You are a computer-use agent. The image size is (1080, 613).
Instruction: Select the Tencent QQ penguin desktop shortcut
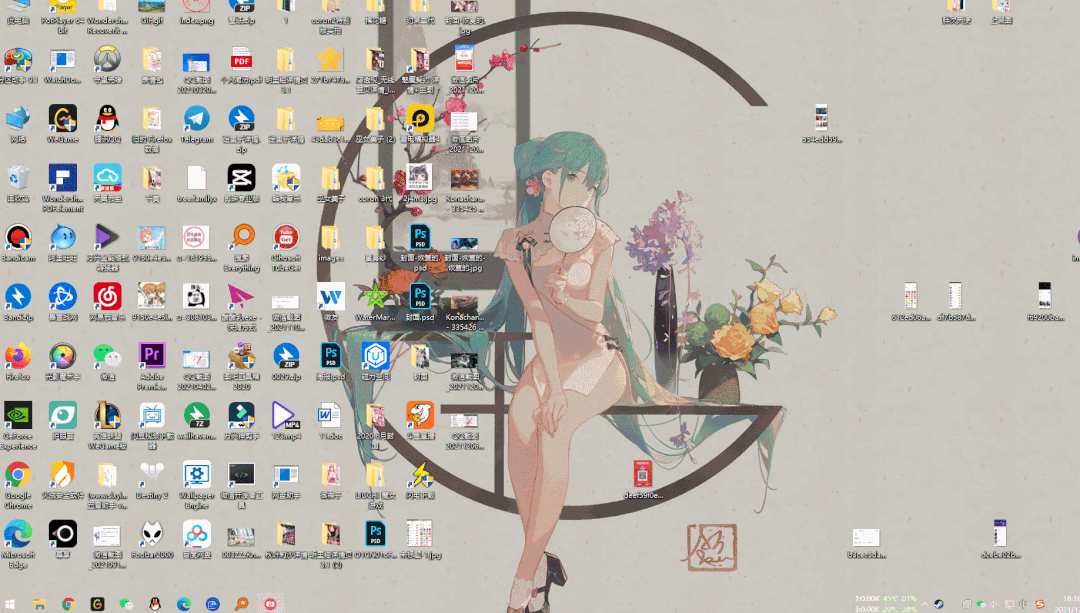click(107, 124)
